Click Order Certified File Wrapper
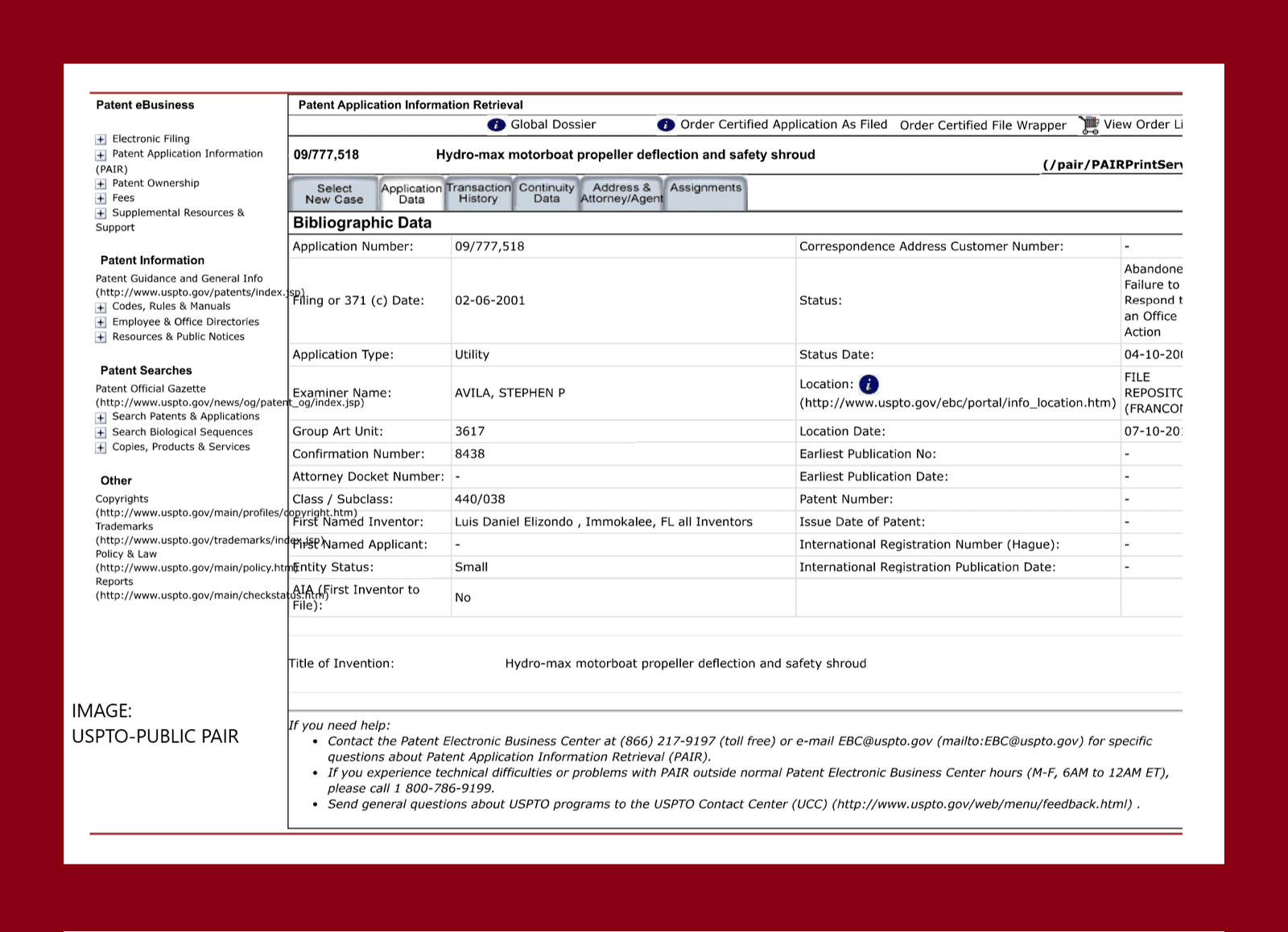This screenshot has width=1288, height=932. click(983, 126)
